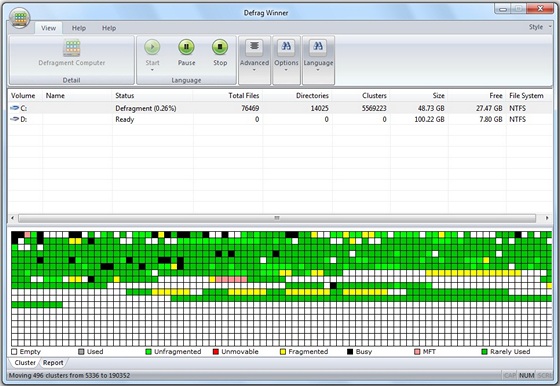Image resolution: width=560 pixels, height=386 pixels.
Task: Expand the Start dropdown arrow
Action: coord(152,70)
